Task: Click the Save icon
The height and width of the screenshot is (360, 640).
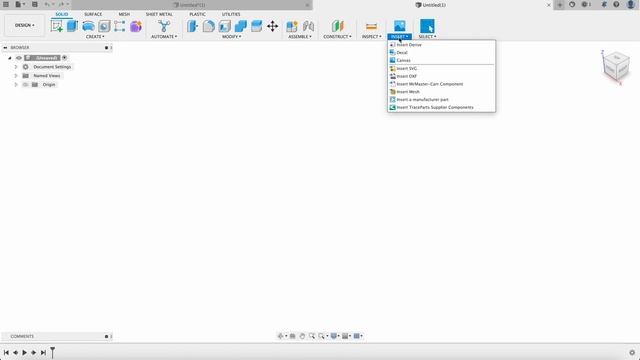Action: tap(35, 4)
